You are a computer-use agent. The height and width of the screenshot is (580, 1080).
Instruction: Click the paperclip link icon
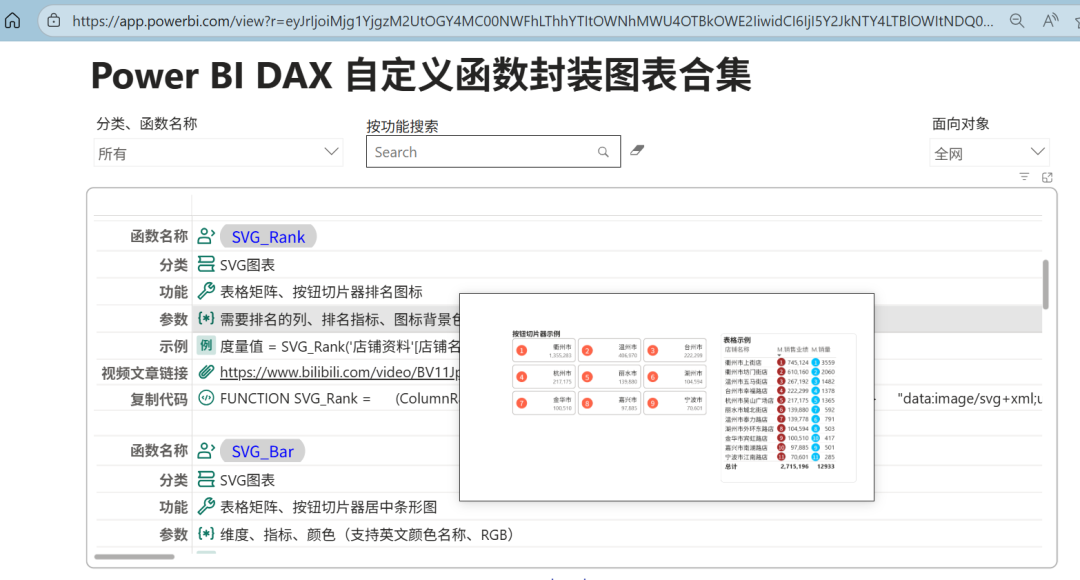pos(206,372)
